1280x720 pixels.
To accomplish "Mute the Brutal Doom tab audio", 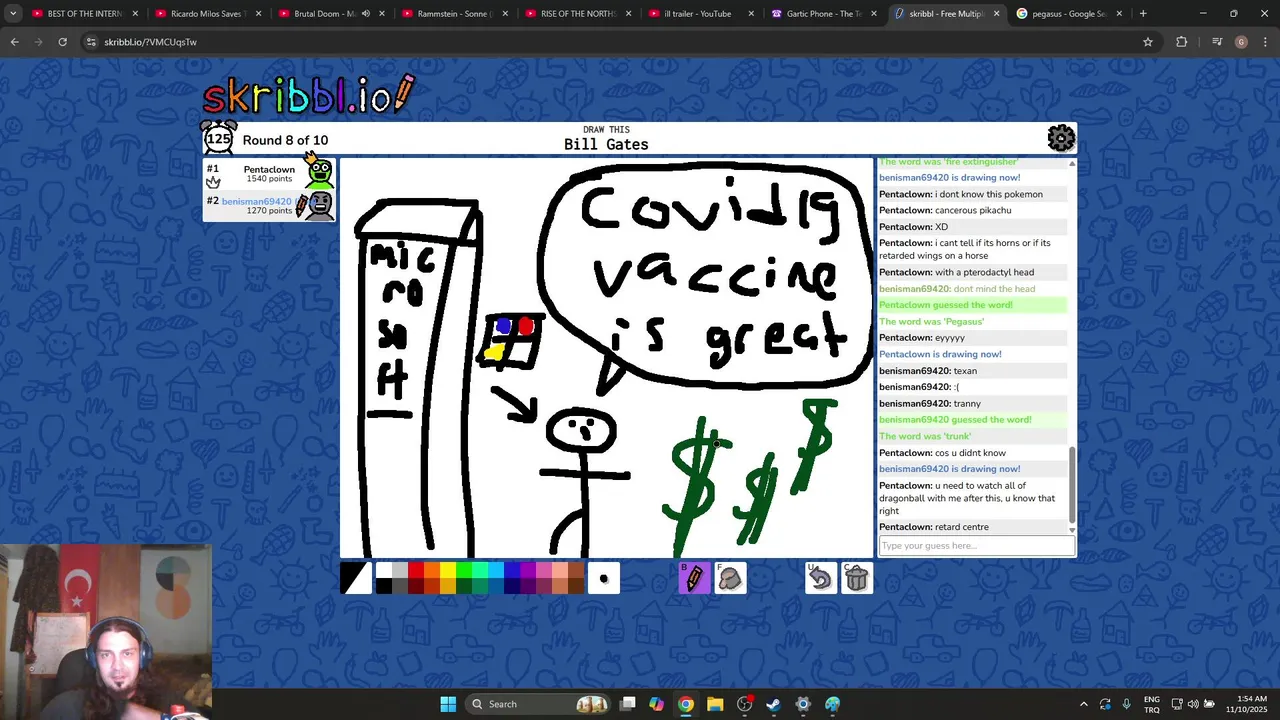I will (365, 14).
